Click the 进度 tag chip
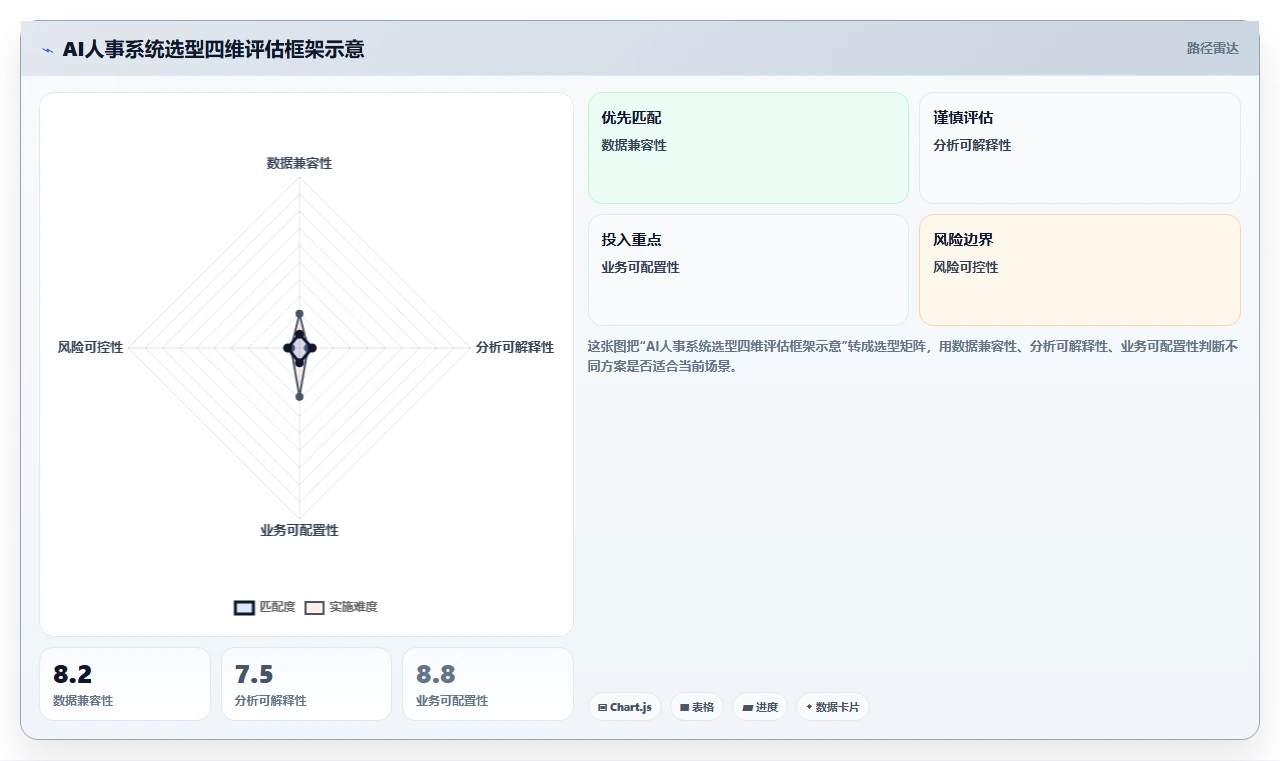 [x=760, y=707]
